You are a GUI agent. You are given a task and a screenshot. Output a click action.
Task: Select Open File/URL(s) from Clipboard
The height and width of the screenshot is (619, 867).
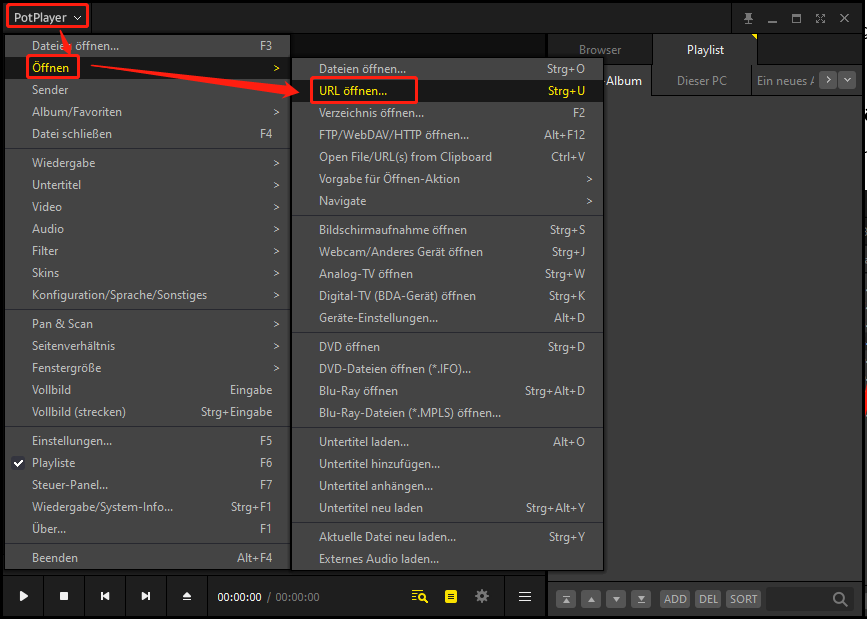click(x=447, y=157)
